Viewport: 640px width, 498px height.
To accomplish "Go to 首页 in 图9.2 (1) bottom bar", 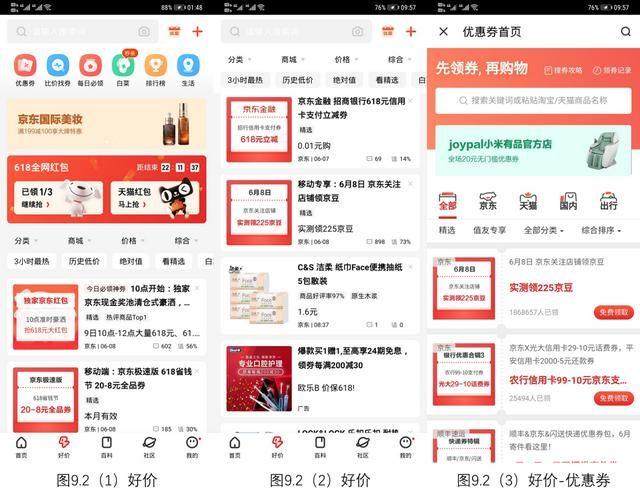I will point(21,447).
